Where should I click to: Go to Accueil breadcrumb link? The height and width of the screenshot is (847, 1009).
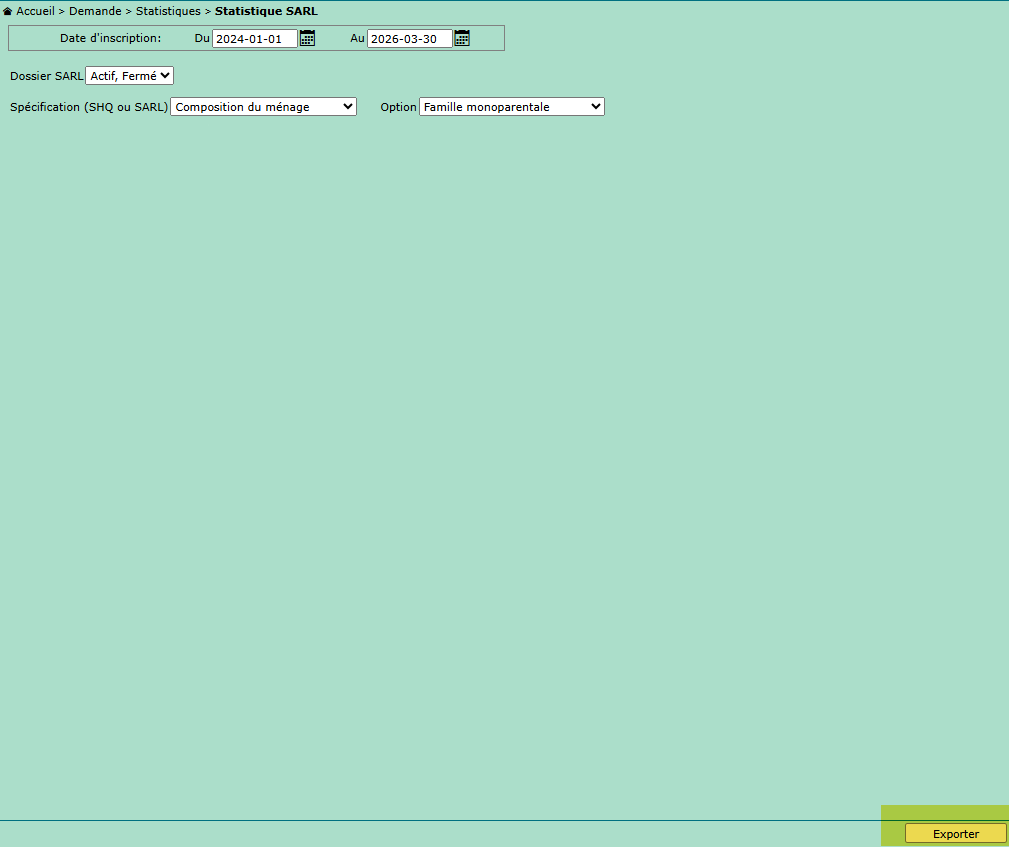click(35, 11)
